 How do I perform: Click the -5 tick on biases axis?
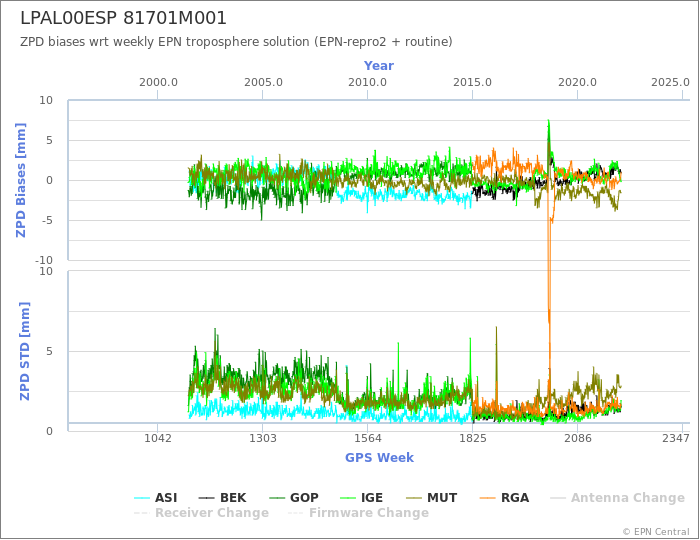click(47, 220)
